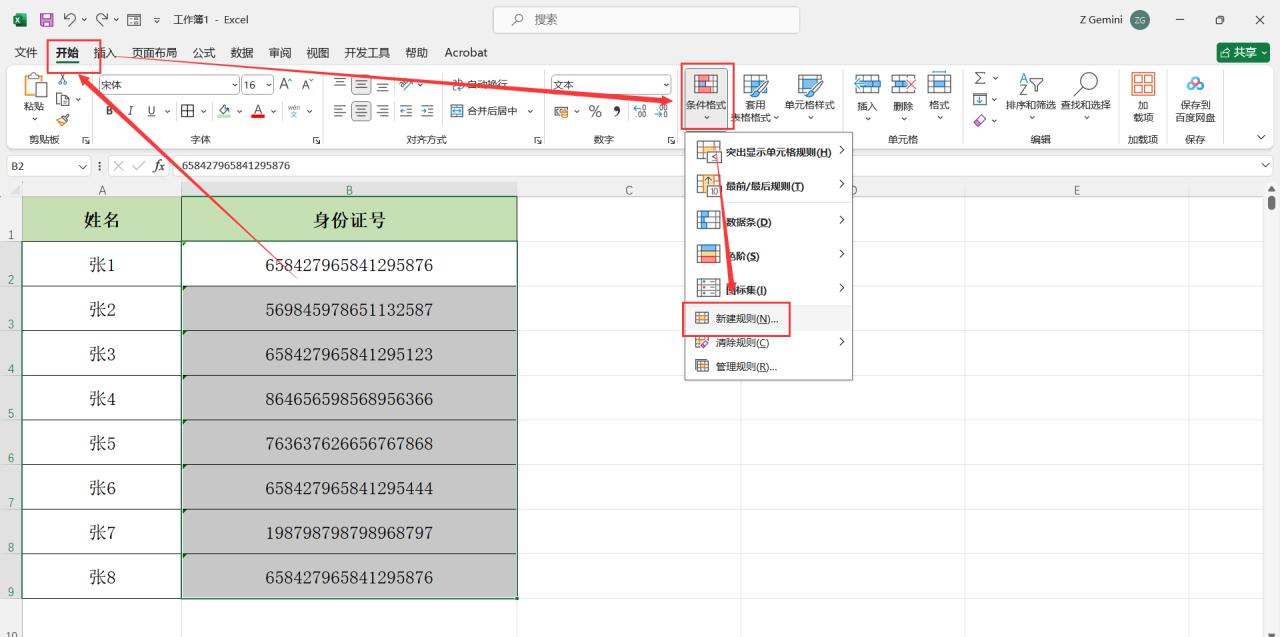1280x637 pixels.
Task: Click the Redo arrow icon
Action: click(103, 20)
